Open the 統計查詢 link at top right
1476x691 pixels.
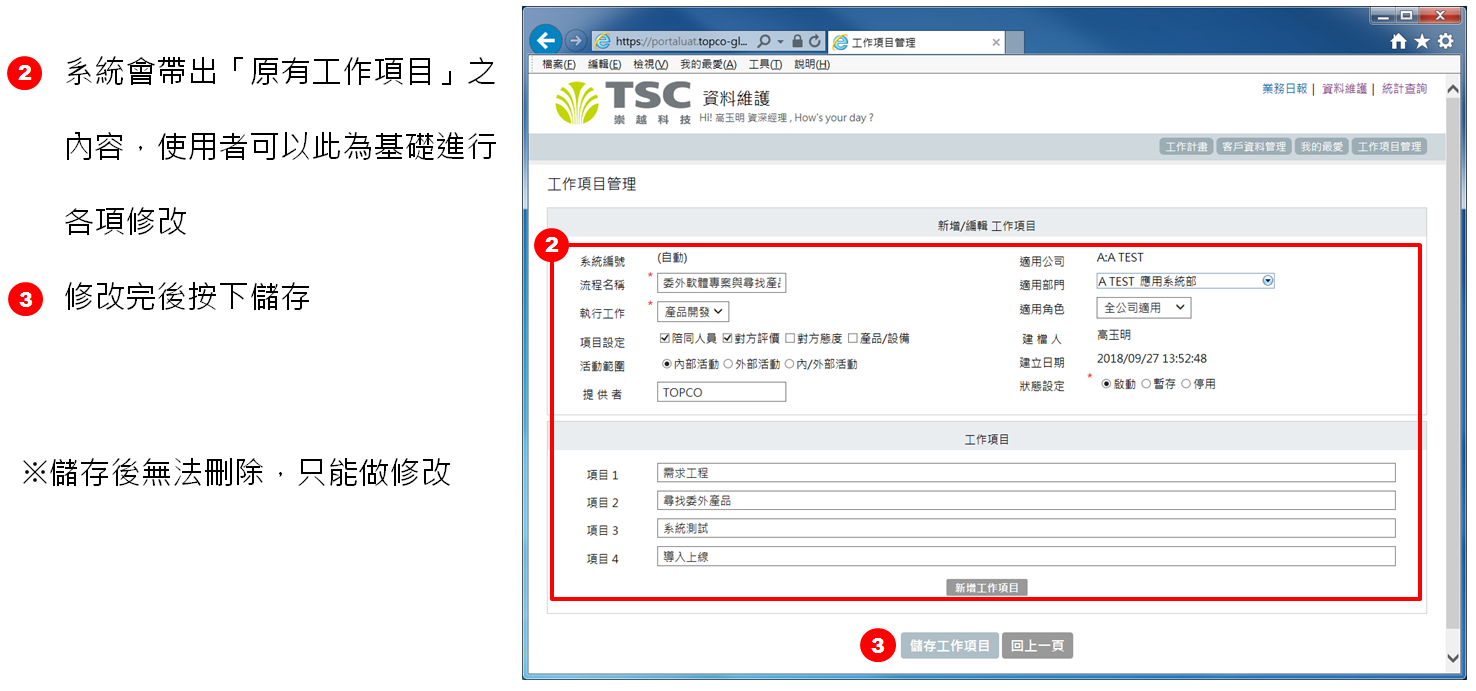[1404, 89]
